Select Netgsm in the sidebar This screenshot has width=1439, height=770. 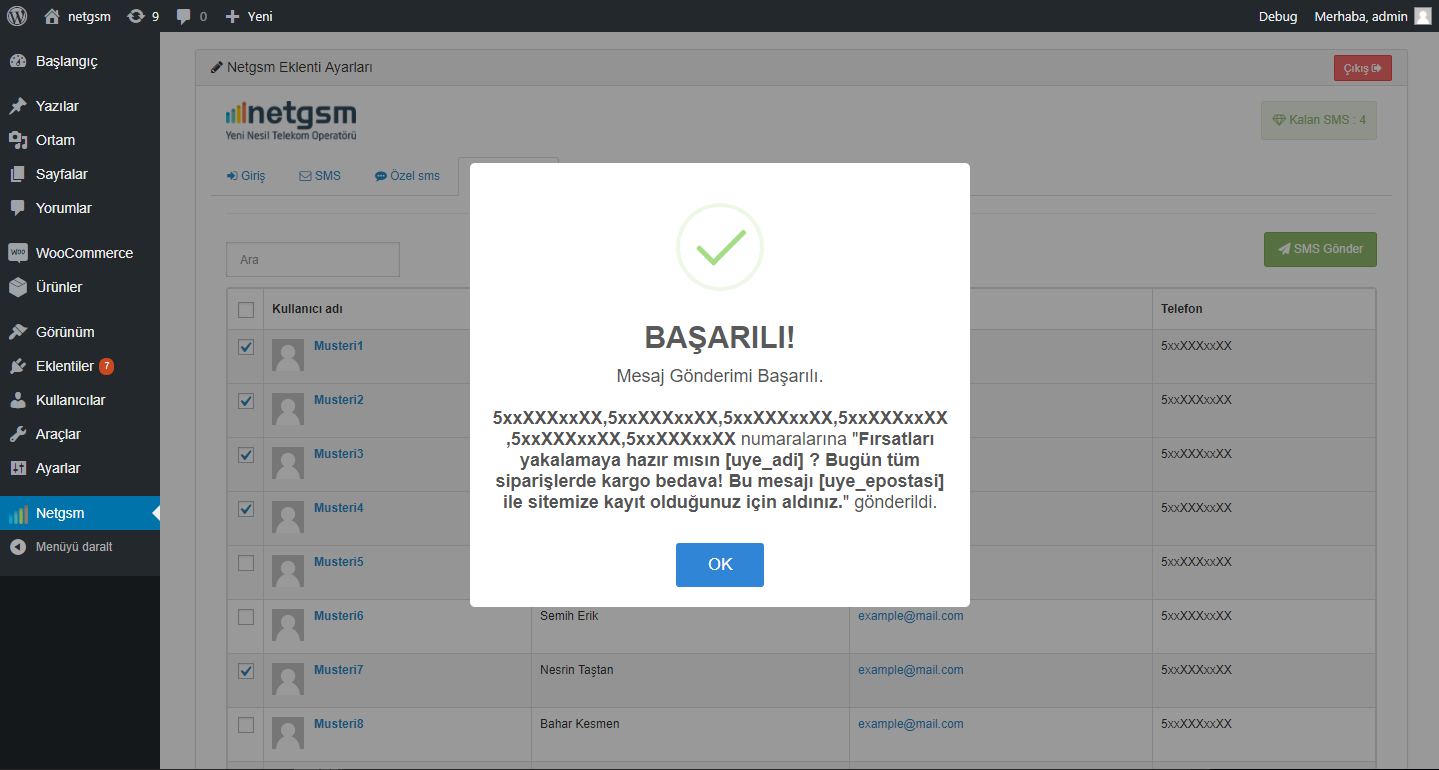[x=80, y=514]
